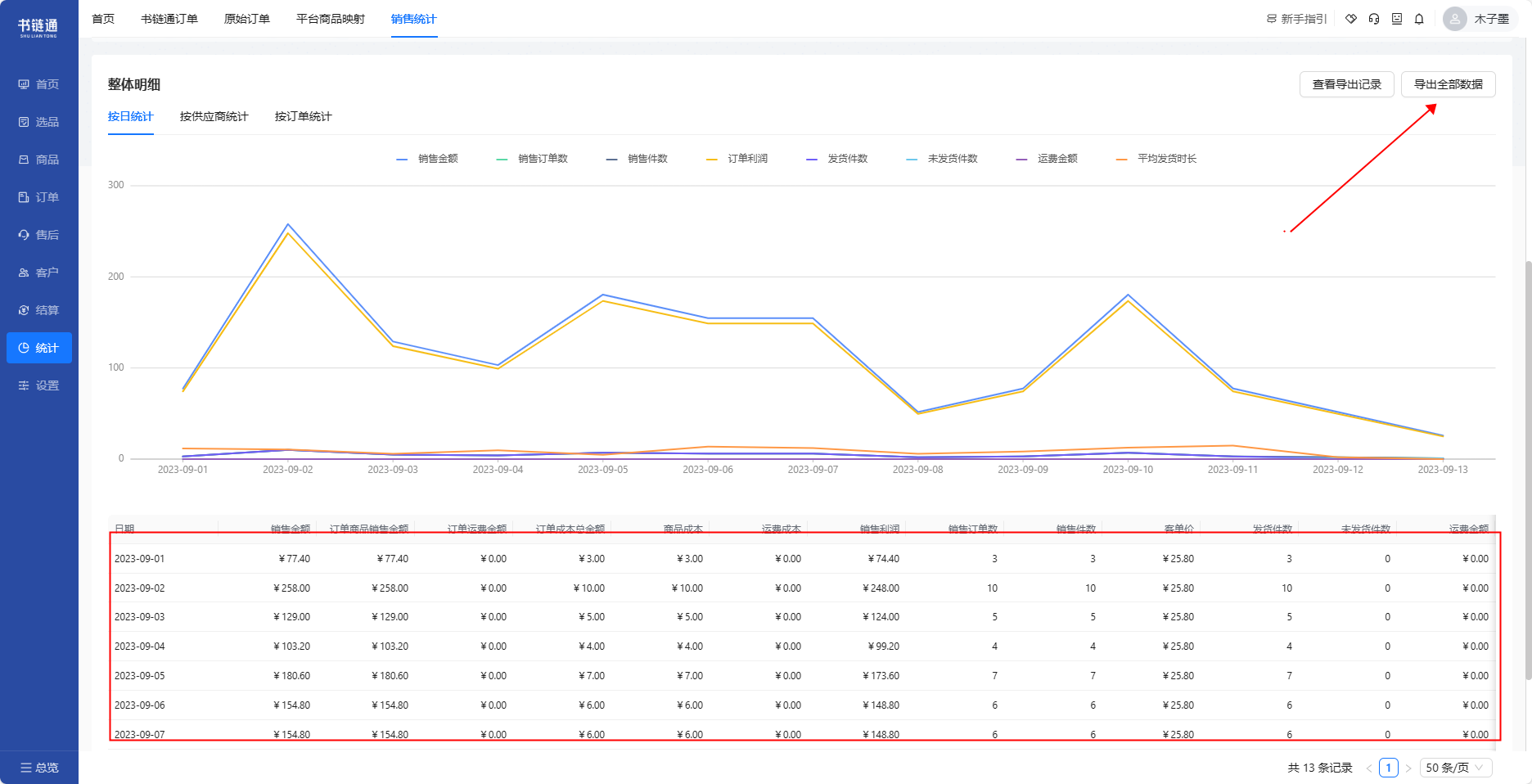1532x784 pixels.
Task: Click the ¥ 173.60 profit cell
Action: [881, 676]
